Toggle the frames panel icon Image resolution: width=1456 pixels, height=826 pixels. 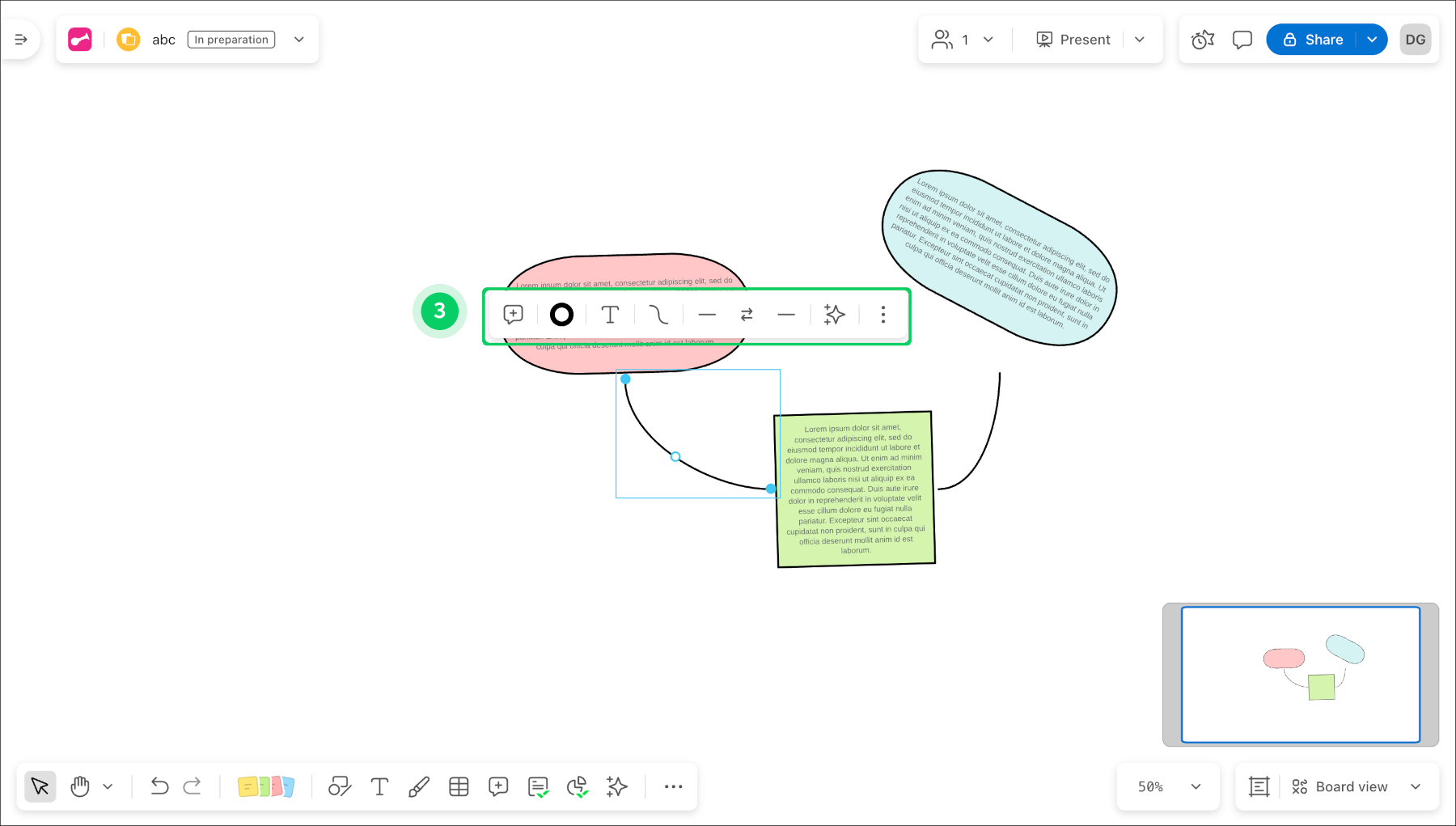click(1259, 786)
